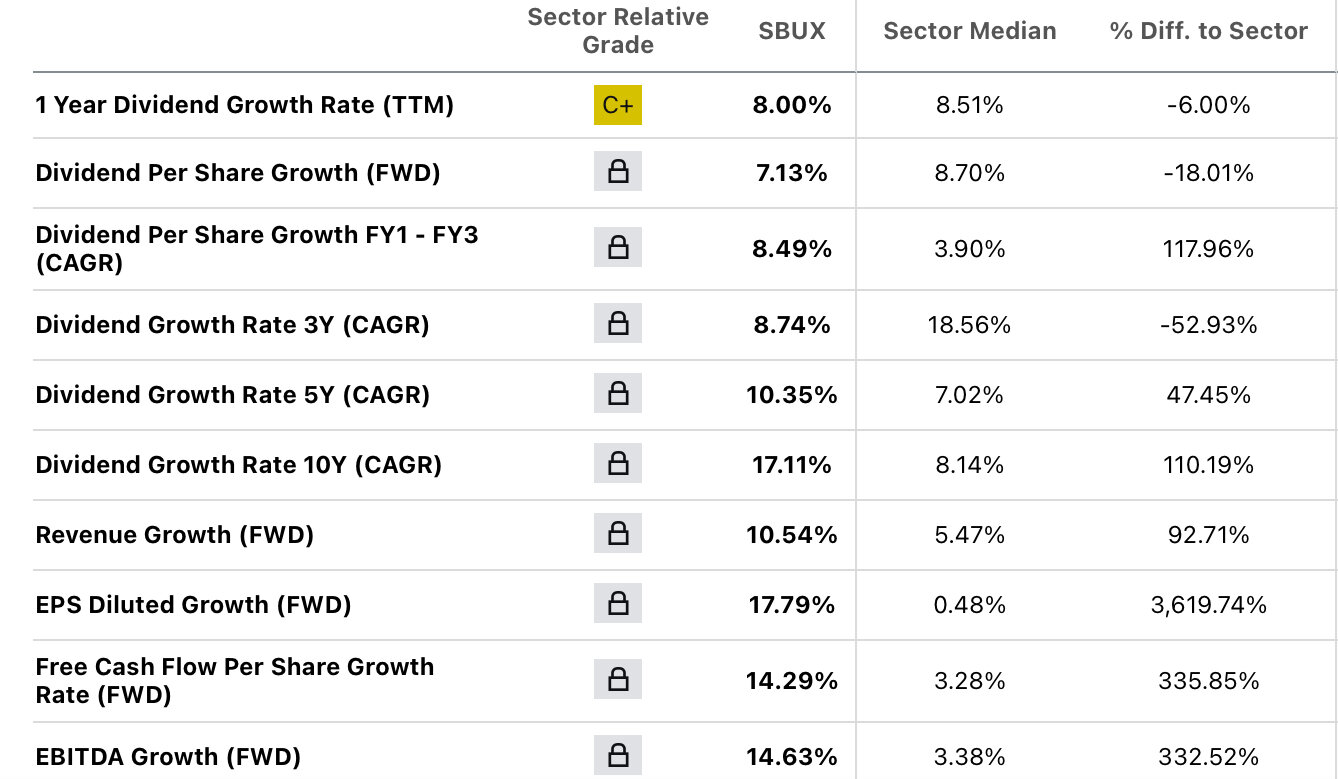Open the Revenue Growth (FWD) metric
Viewport: 1338px width, 779px height.
(x=174, y=535)
